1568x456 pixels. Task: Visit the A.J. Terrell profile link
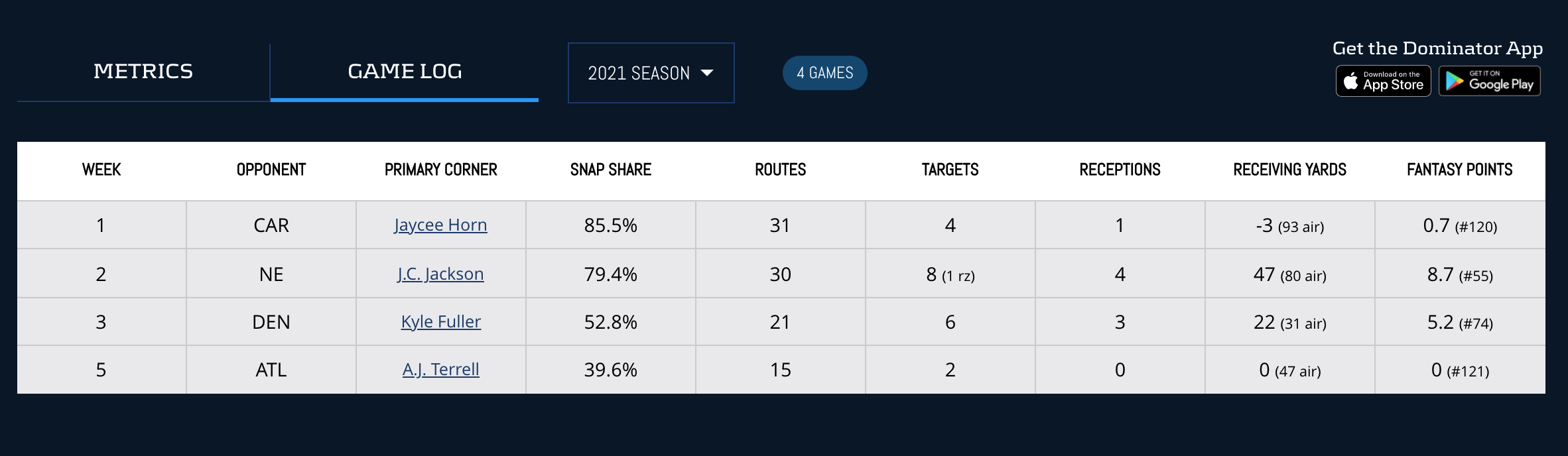point(440,370)
